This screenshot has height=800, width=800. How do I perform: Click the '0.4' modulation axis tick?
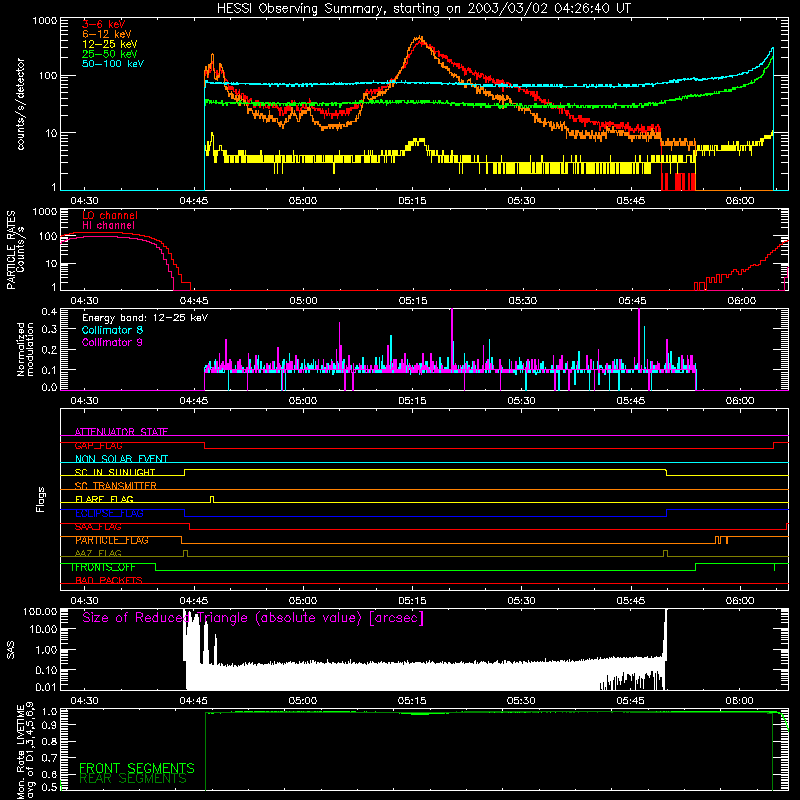pos(49,312)
